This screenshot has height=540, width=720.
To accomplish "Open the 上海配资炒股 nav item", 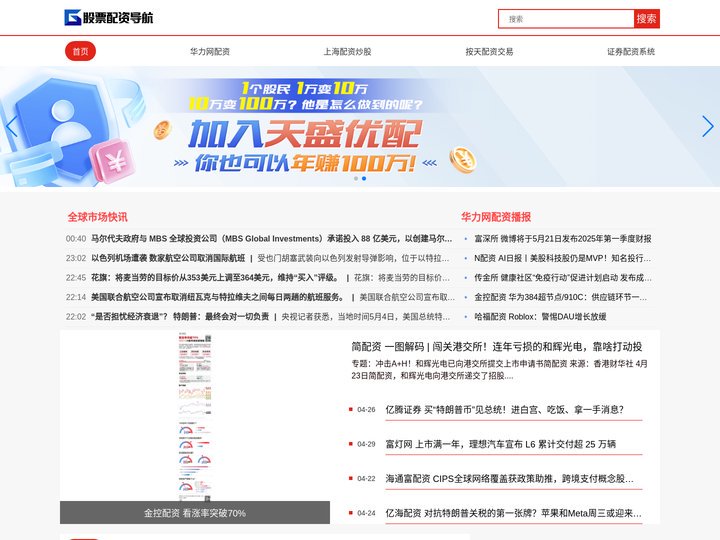I will [347, 51].
